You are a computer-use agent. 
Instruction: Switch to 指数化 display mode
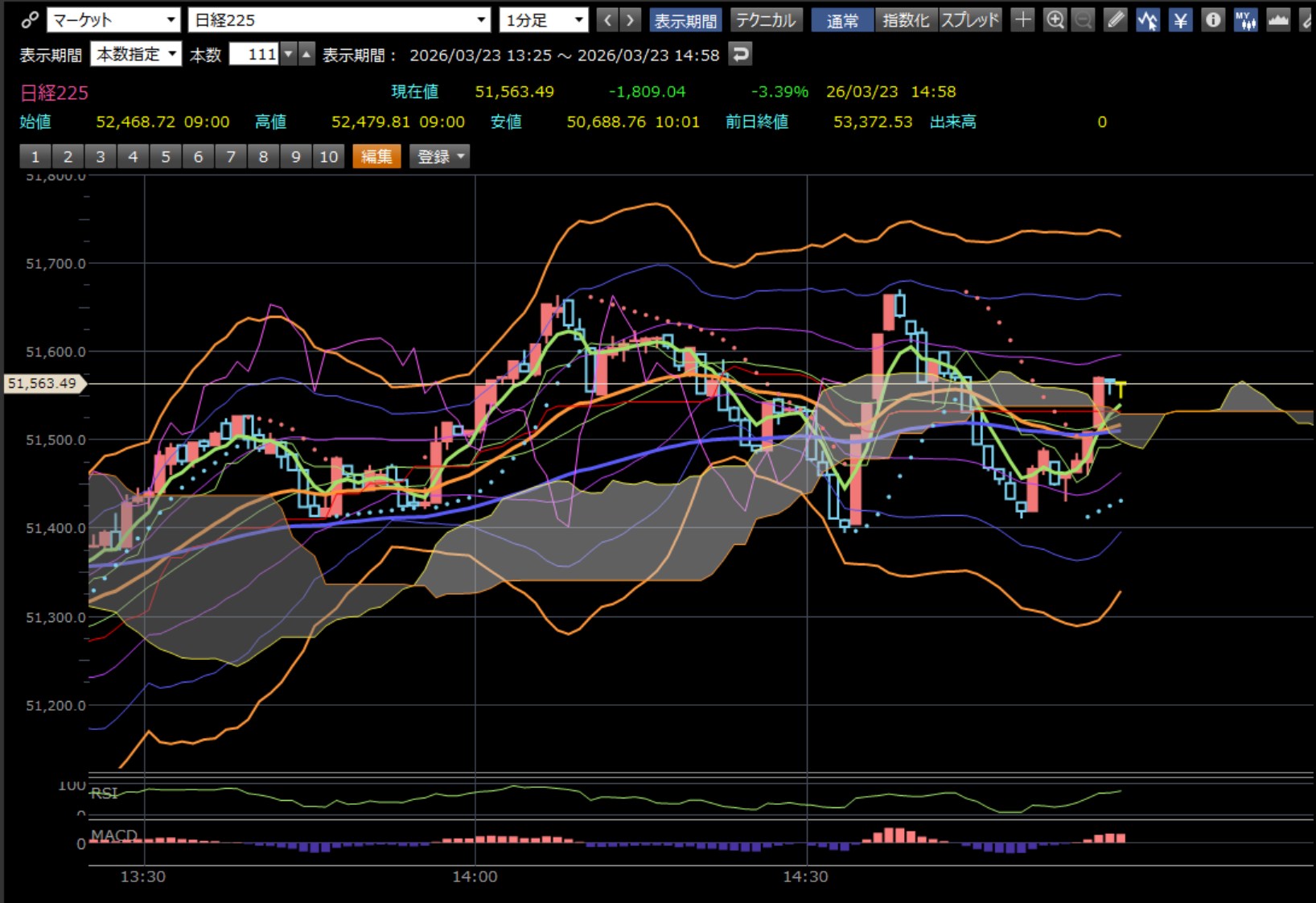coord(906,20)
